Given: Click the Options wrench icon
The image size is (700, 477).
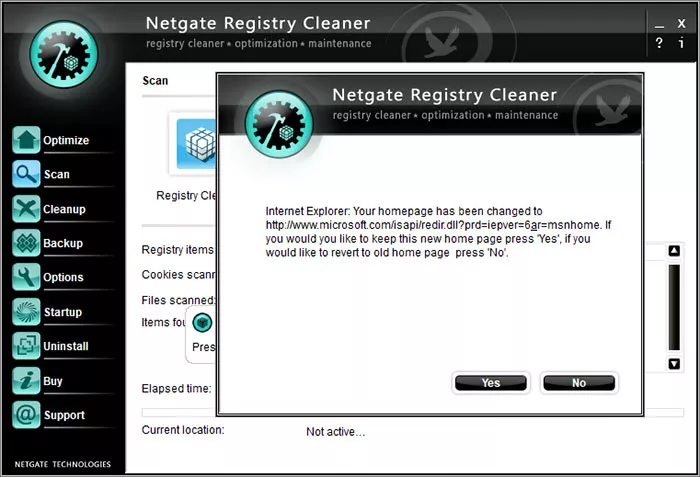Looking at the screenshot, I should point(26,277).
